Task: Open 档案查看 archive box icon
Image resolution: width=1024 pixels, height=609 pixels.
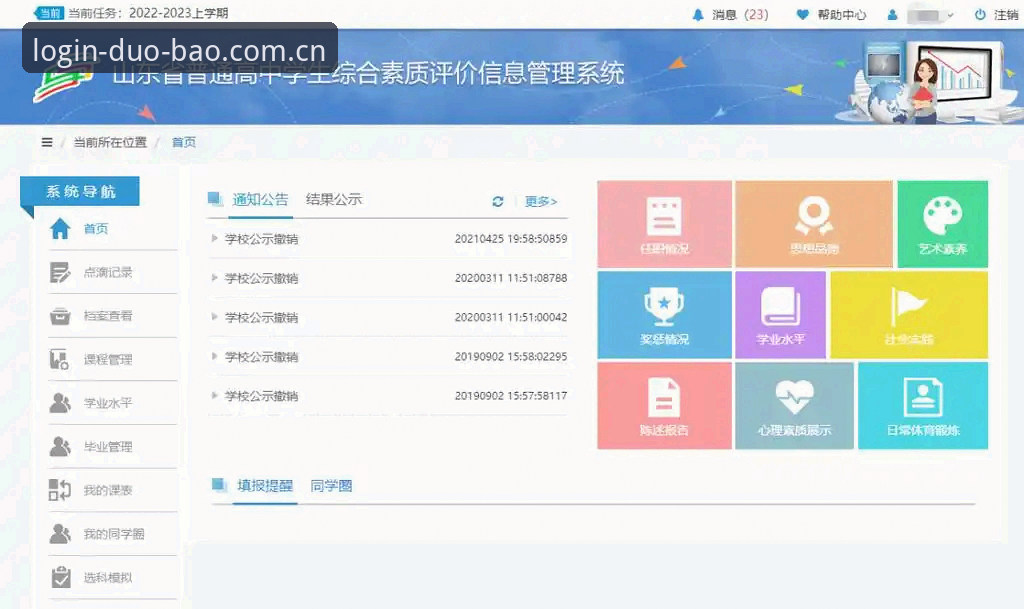Action: click(60, 316)
